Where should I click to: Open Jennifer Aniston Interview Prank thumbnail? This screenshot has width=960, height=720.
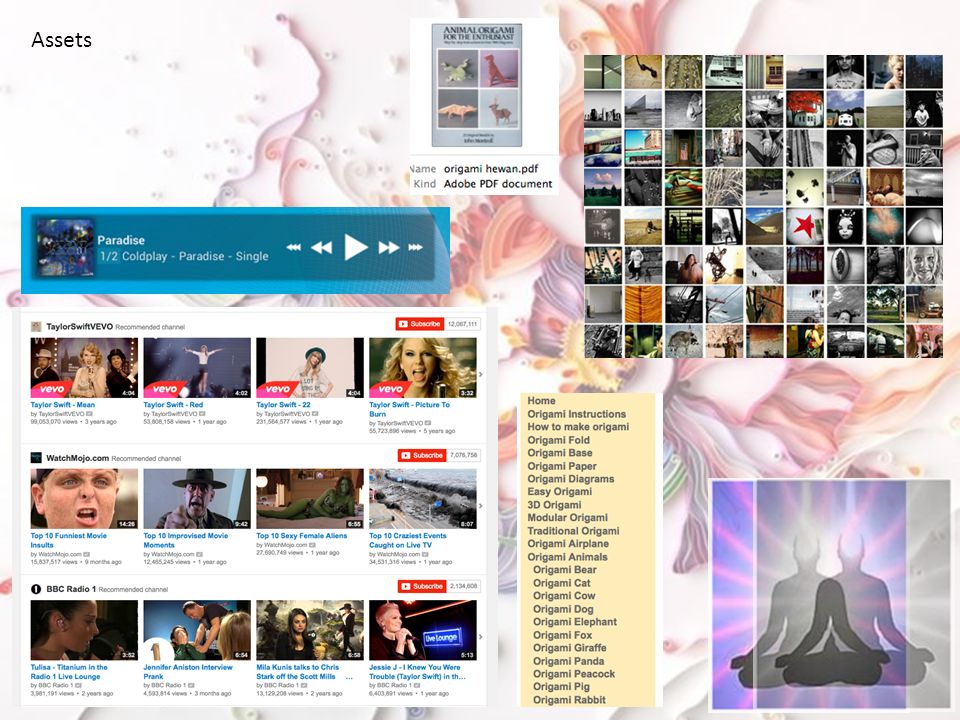click(x=197, y=629)
